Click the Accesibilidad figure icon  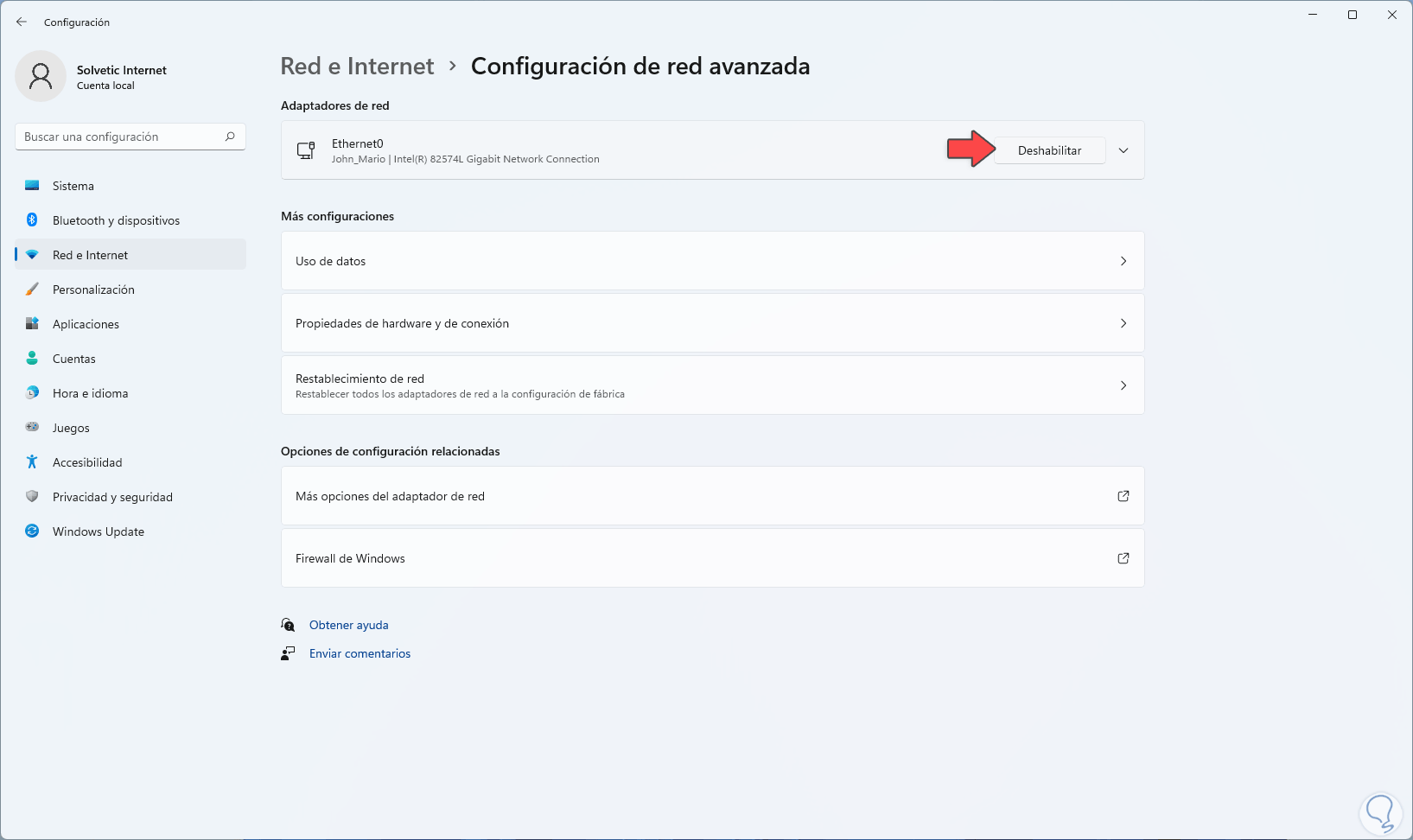[32, 462]
